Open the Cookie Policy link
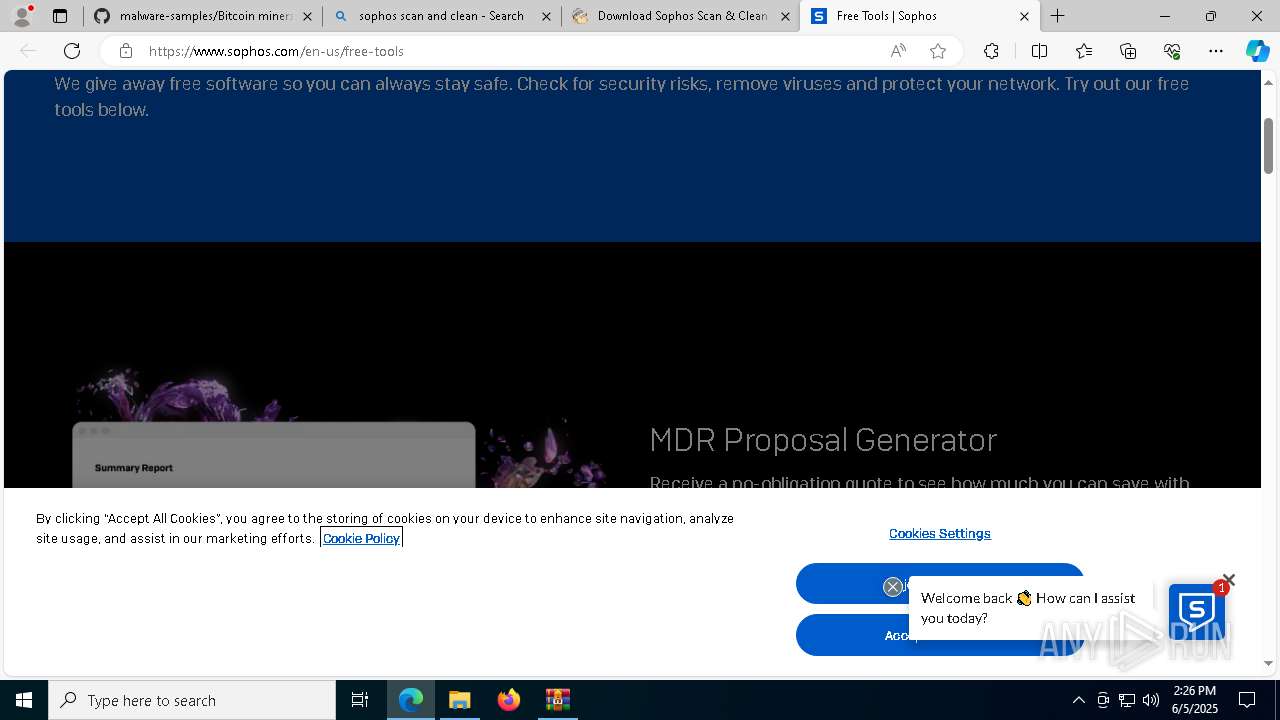This screenshot has width=1280, height=720. [361, 538]
